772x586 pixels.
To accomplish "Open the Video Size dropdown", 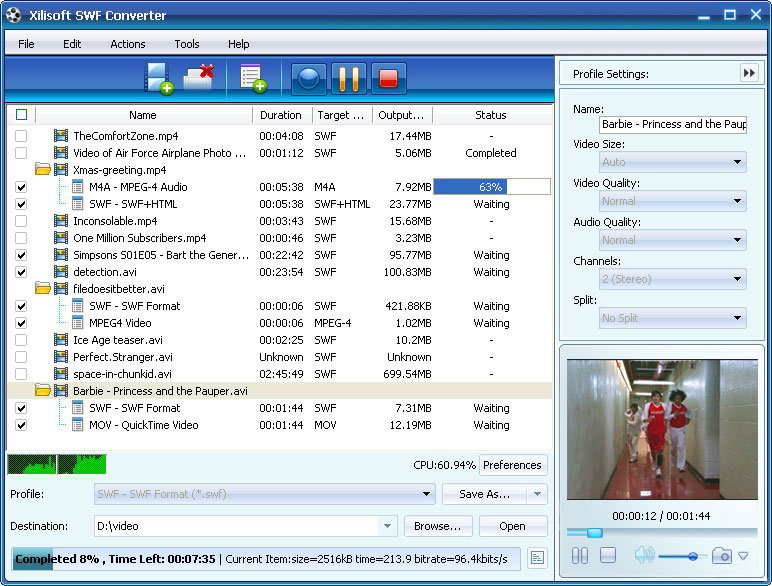I will click(673, 162).
